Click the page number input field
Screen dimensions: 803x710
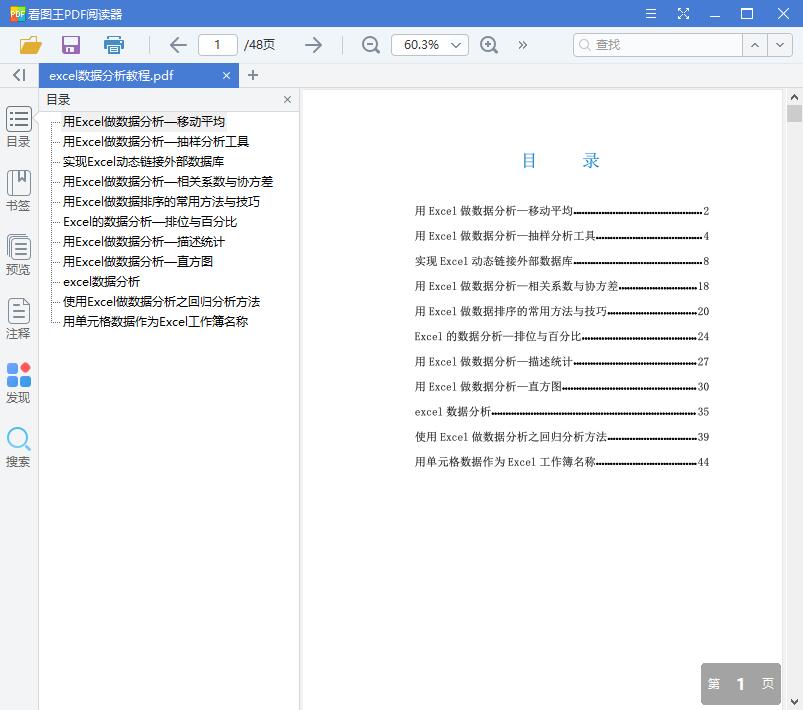click(x=218, y=45)
